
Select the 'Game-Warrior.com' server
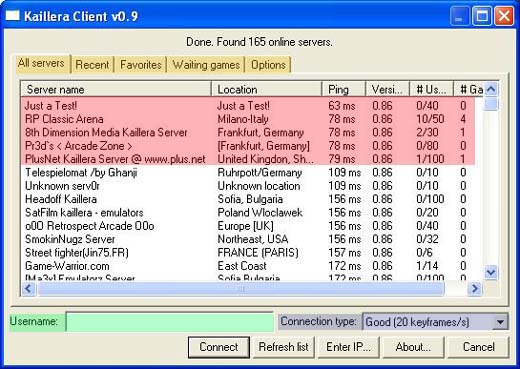point(248,266)
